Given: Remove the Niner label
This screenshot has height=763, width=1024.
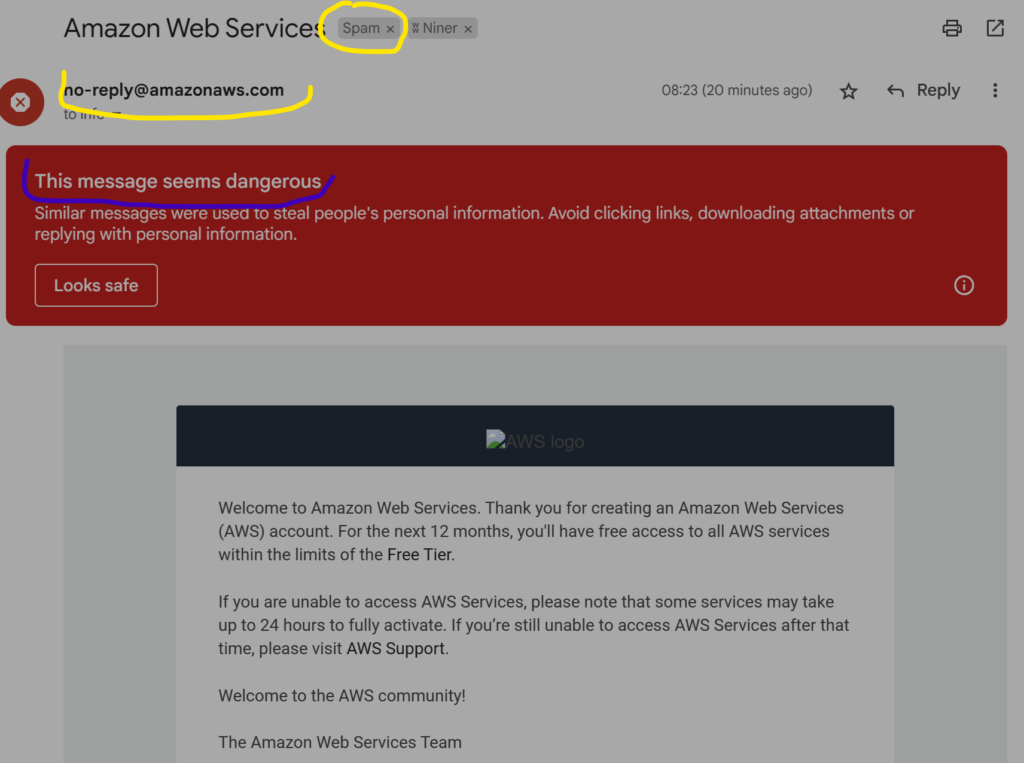Looking at the screenshot, I should [468, 29].
